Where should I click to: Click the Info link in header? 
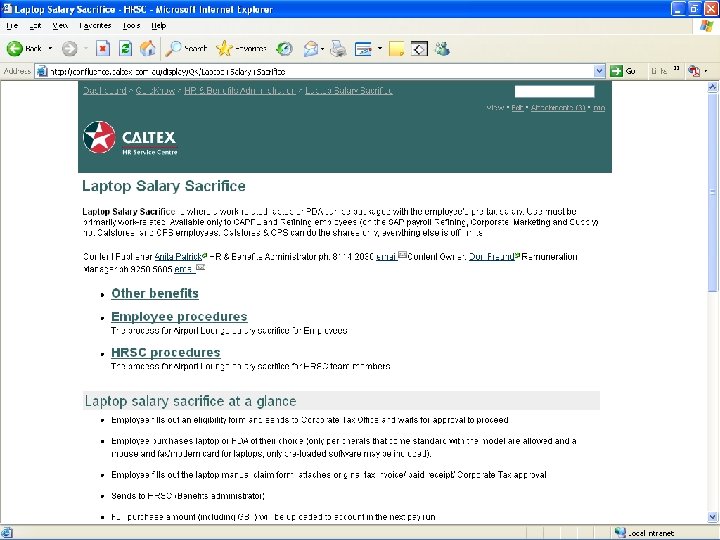point(599,108)
